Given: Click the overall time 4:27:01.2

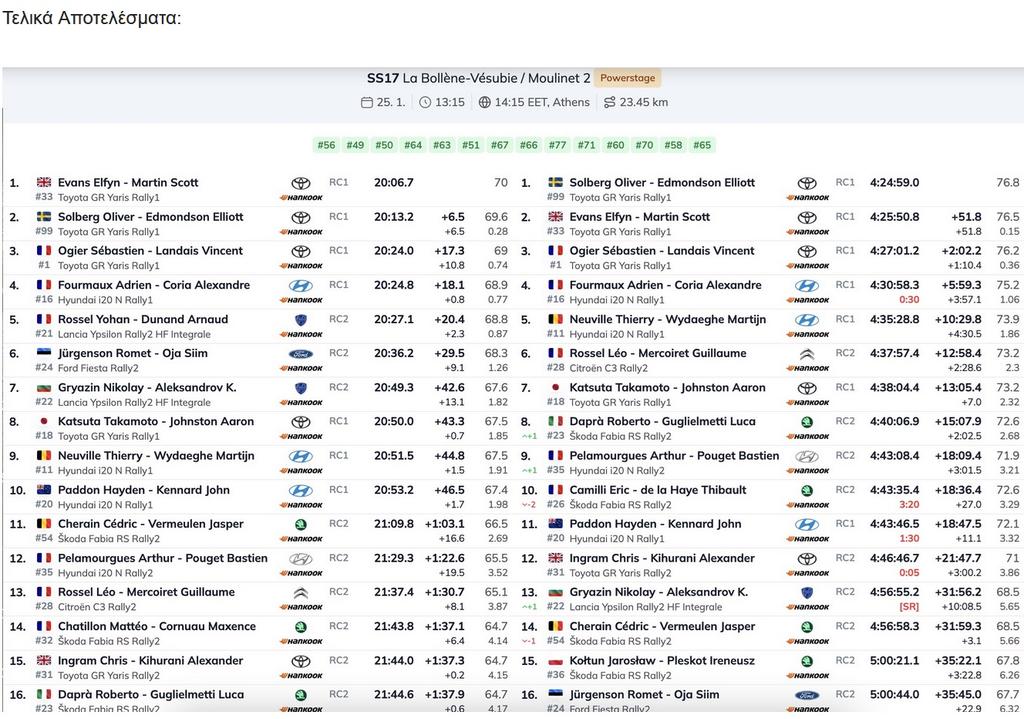Looking at the screenshot, I should click(x=895, y=251).
